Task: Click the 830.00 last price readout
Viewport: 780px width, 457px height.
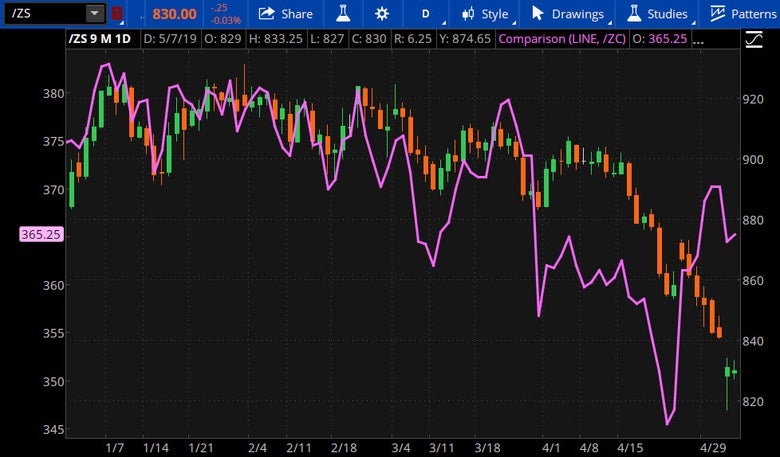Action: [174, 14]
